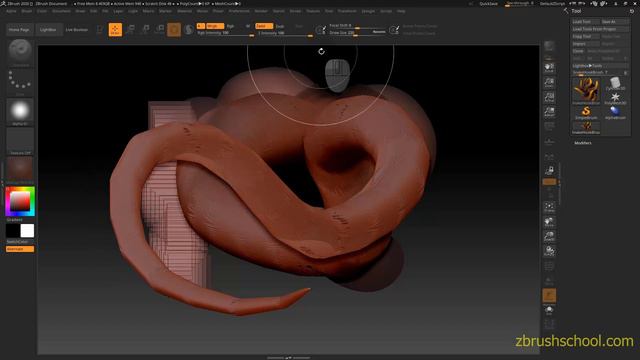The width and height of the screenshot is (640, 360).
Task: Adjust the Z Intensity slider
Action: (x=285, y=33)
